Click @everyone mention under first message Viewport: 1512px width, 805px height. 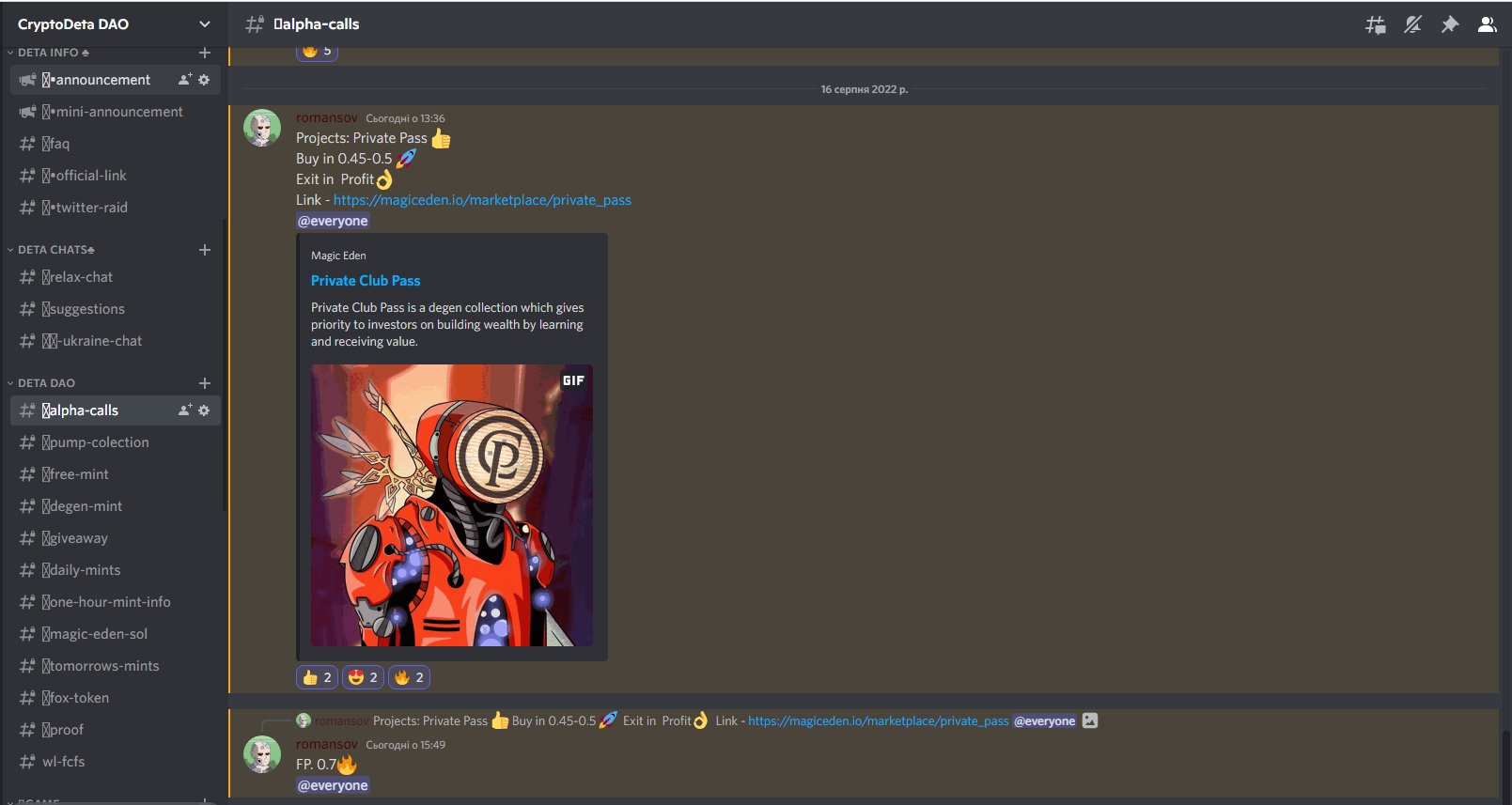(x=333, y=221)
